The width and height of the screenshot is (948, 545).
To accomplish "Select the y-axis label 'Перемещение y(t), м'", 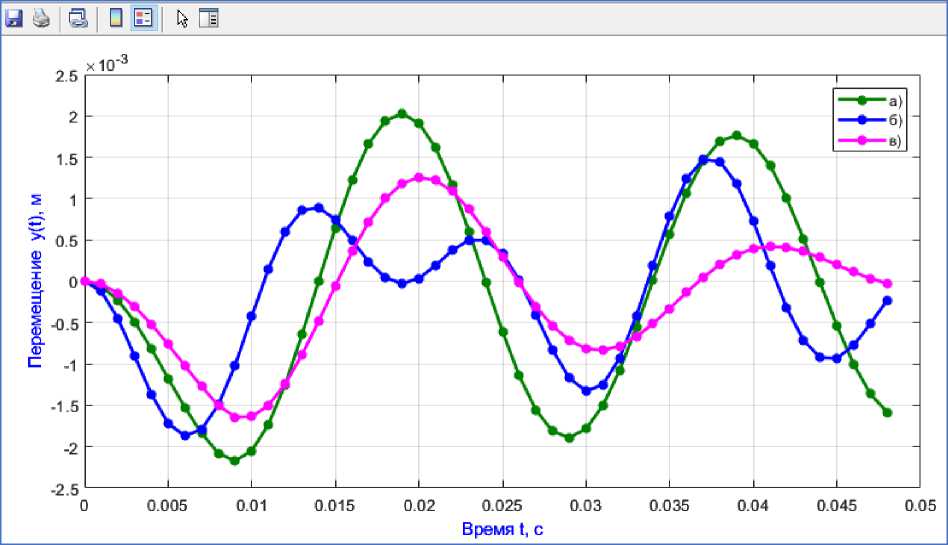I will coord(36,281).
